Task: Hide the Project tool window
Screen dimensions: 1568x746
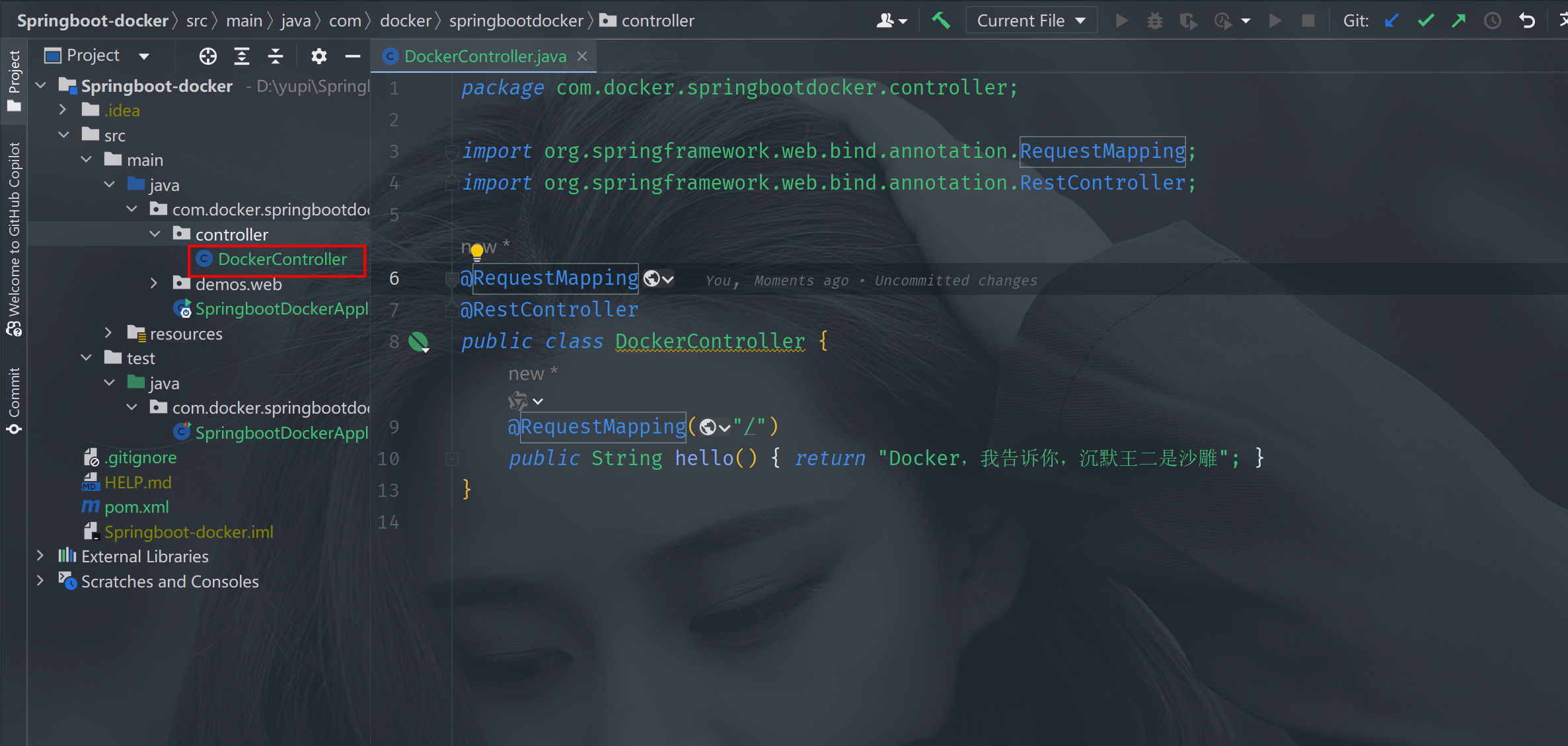Action: [x=353, y=56]
